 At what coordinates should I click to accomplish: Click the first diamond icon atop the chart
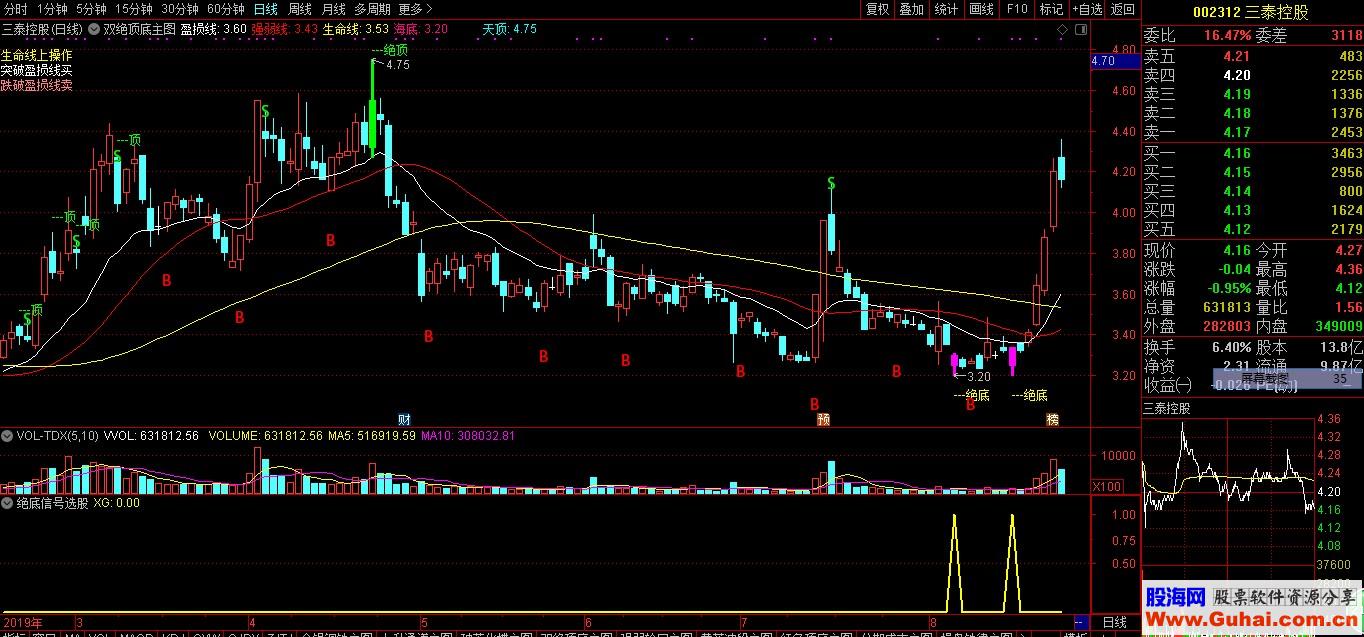[x=1061, y=30]
